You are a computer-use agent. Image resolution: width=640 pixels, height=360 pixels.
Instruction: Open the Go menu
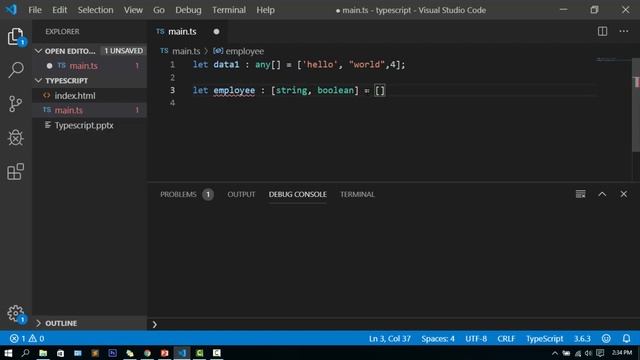(x=159, y=10)
